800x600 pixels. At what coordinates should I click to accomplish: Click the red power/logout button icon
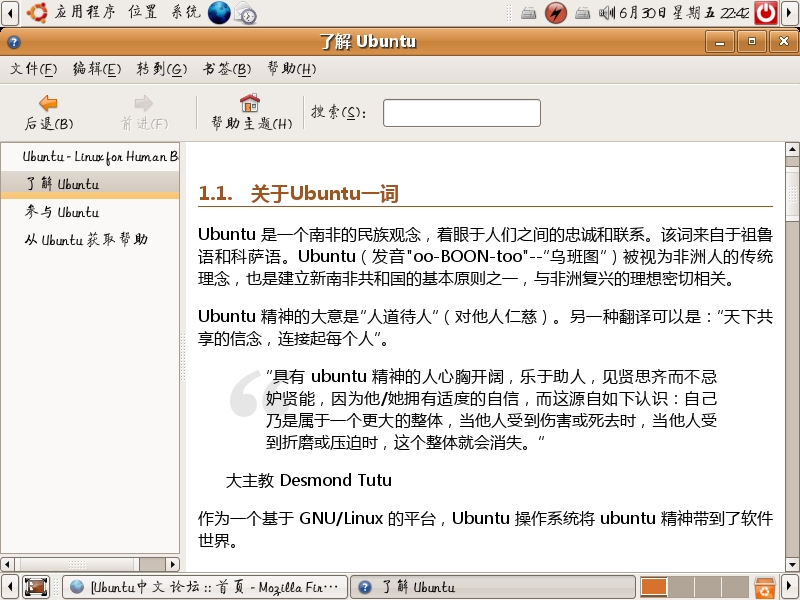766,13
